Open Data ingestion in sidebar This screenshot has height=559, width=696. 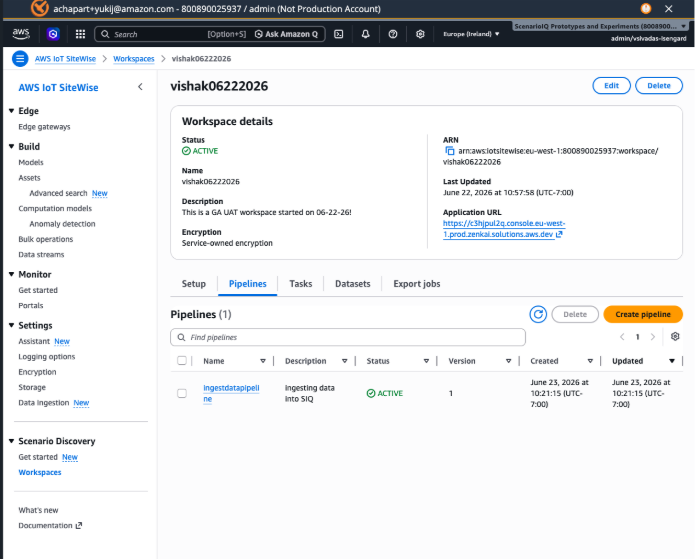(44, 403)
